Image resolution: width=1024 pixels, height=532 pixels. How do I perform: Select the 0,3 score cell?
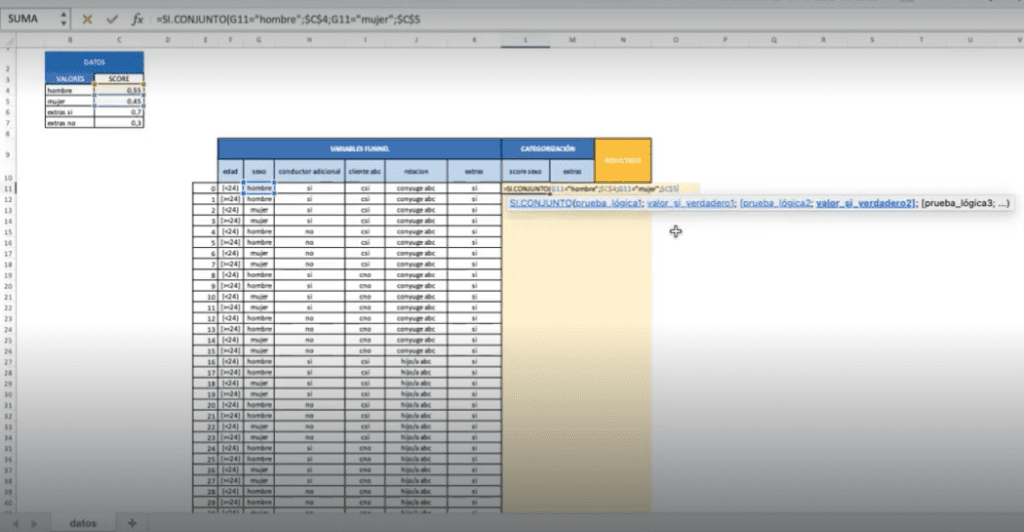click(x=119, y=123)
